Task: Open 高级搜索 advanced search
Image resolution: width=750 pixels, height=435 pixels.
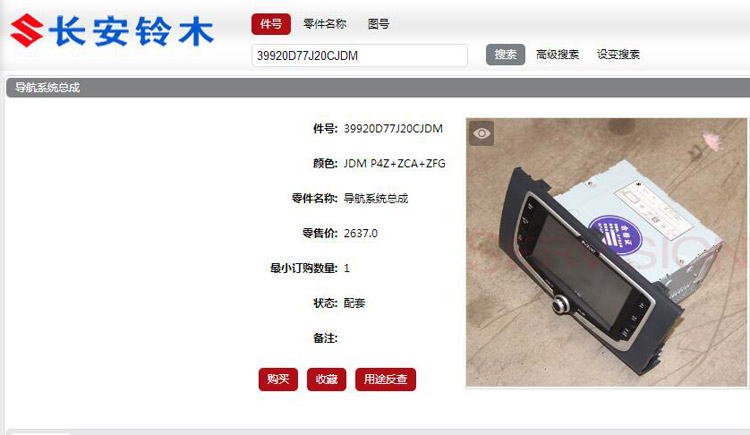Action: click(x=557, y=55)
